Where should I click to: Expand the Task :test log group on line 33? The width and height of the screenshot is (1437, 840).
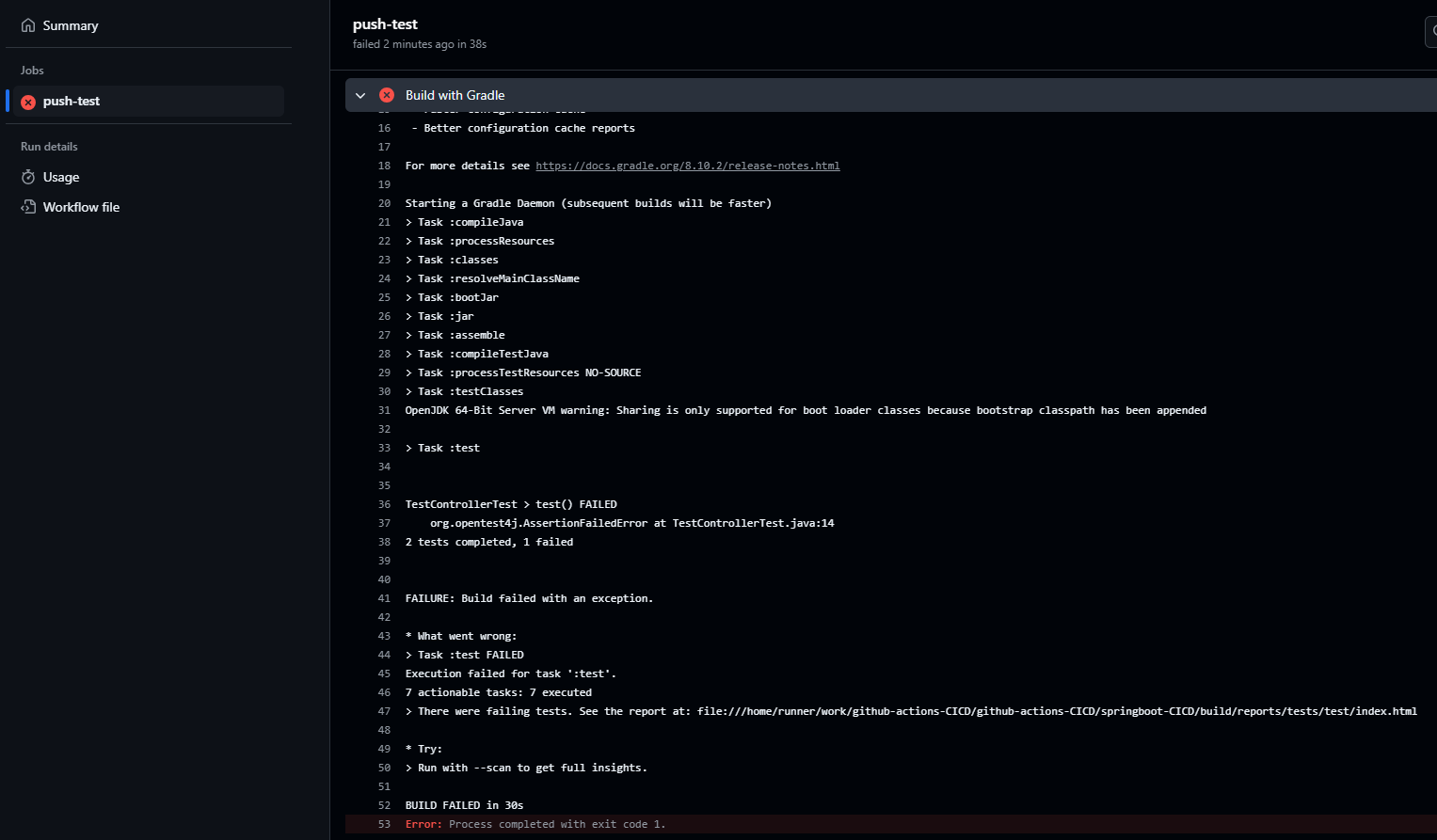pos(408,448)
